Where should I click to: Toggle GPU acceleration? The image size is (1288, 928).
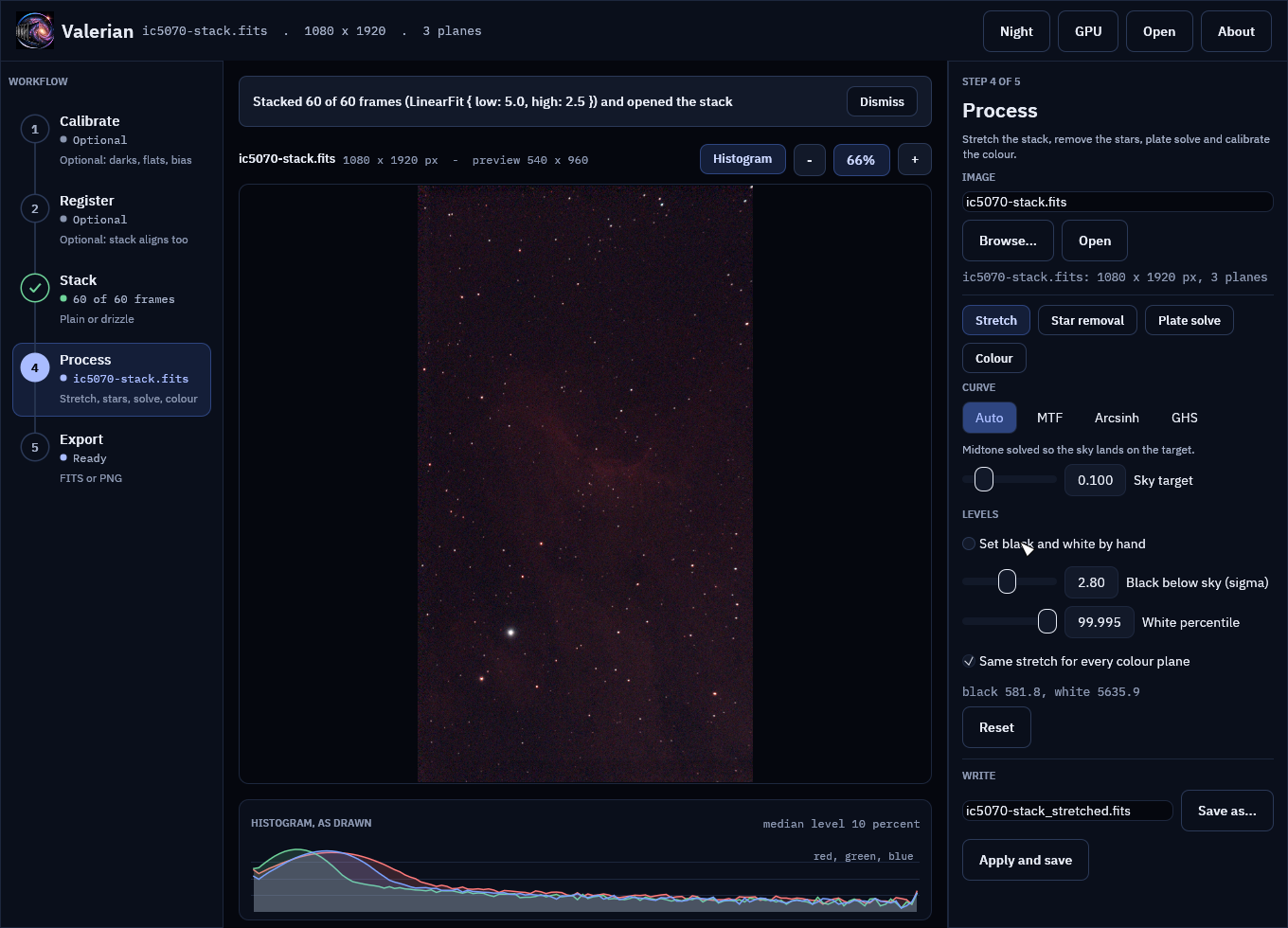pyautogui.click(x=1088, y=31)
